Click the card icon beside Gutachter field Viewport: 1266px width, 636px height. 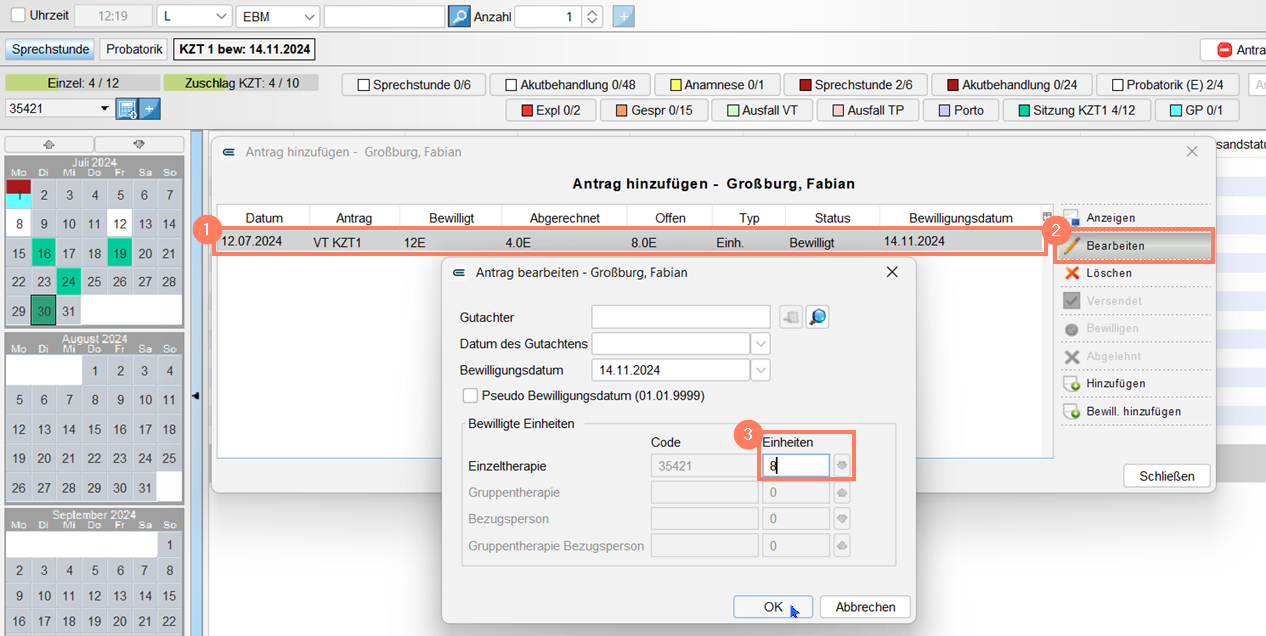(791, 317)
